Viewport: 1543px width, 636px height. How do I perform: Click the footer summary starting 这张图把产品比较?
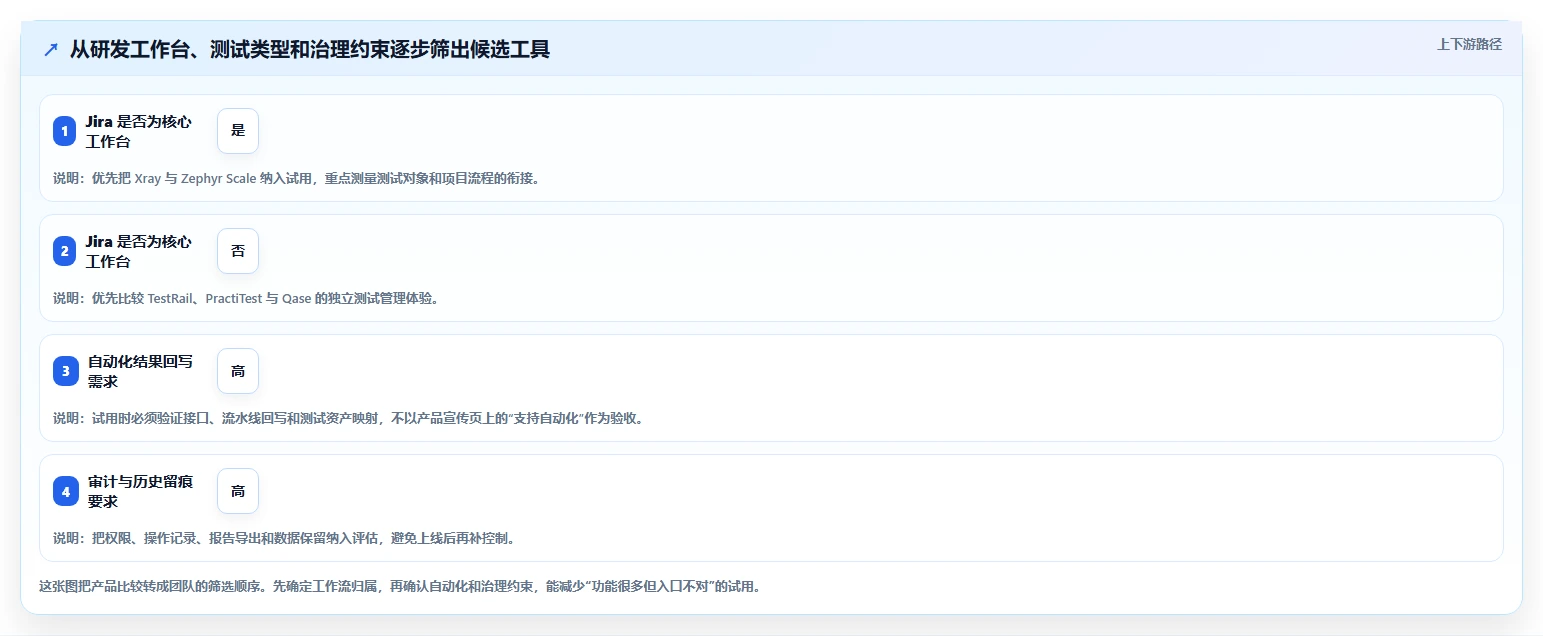pos(400,586)
